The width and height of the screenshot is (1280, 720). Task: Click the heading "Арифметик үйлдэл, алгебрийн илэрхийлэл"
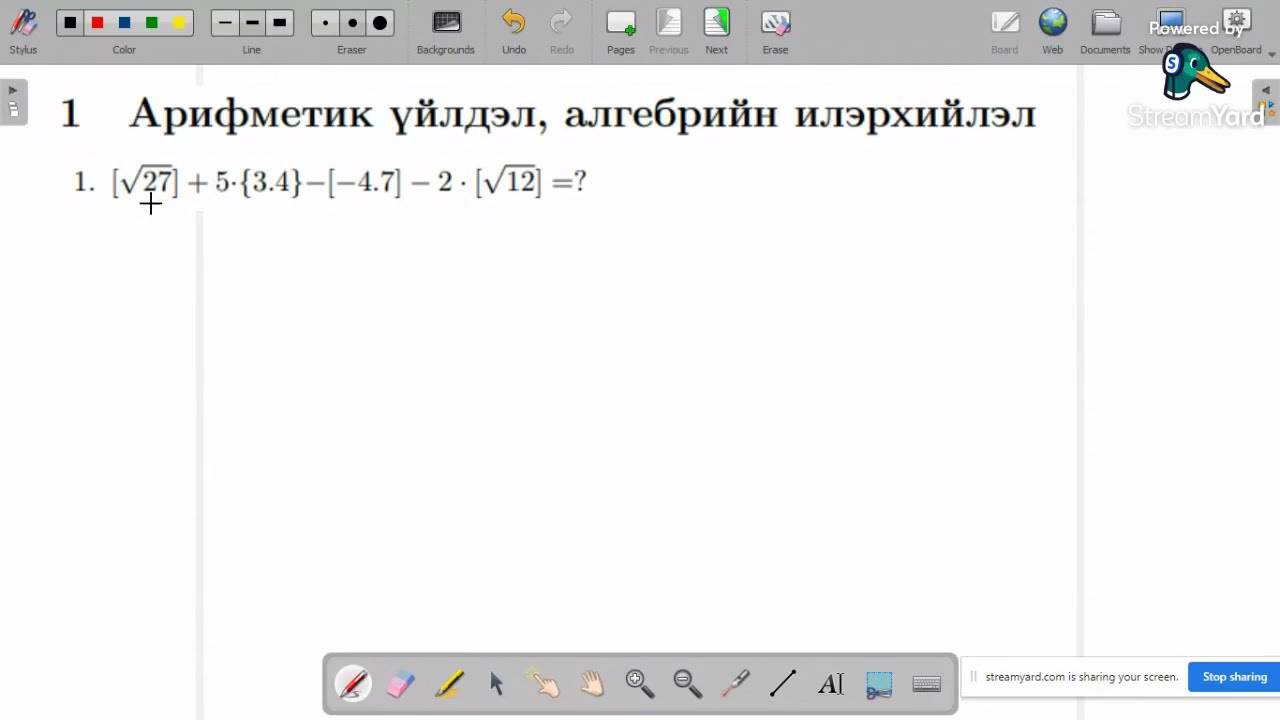(x=583, y=114)
